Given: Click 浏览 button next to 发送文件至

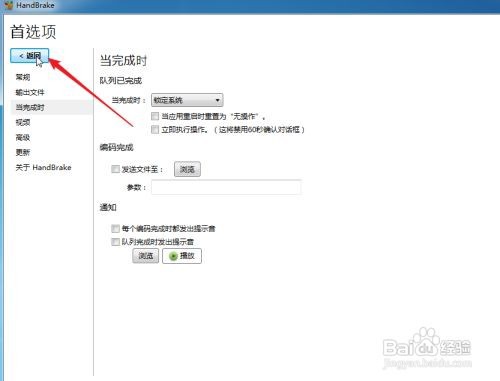Looking at the screenshot, I should pyautogui.click(x=187, y=169).
